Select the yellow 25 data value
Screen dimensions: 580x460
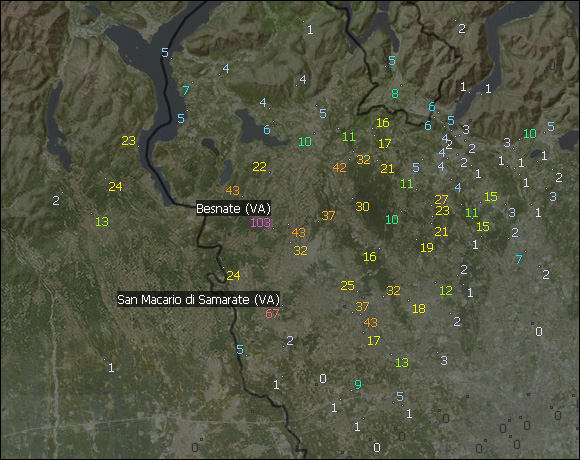[347, 286]
